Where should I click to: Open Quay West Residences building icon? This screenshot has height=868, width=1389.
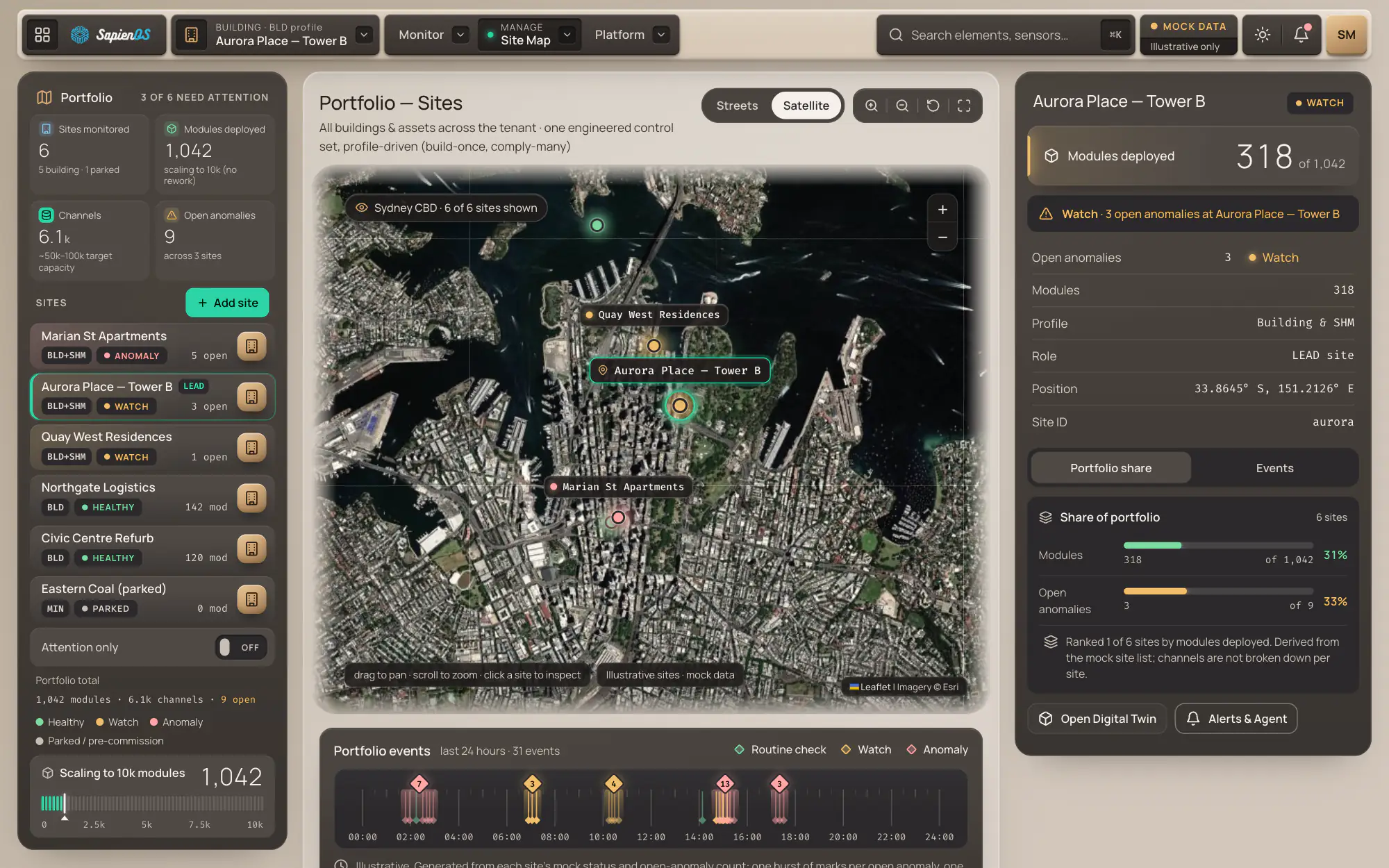[251, 447]
